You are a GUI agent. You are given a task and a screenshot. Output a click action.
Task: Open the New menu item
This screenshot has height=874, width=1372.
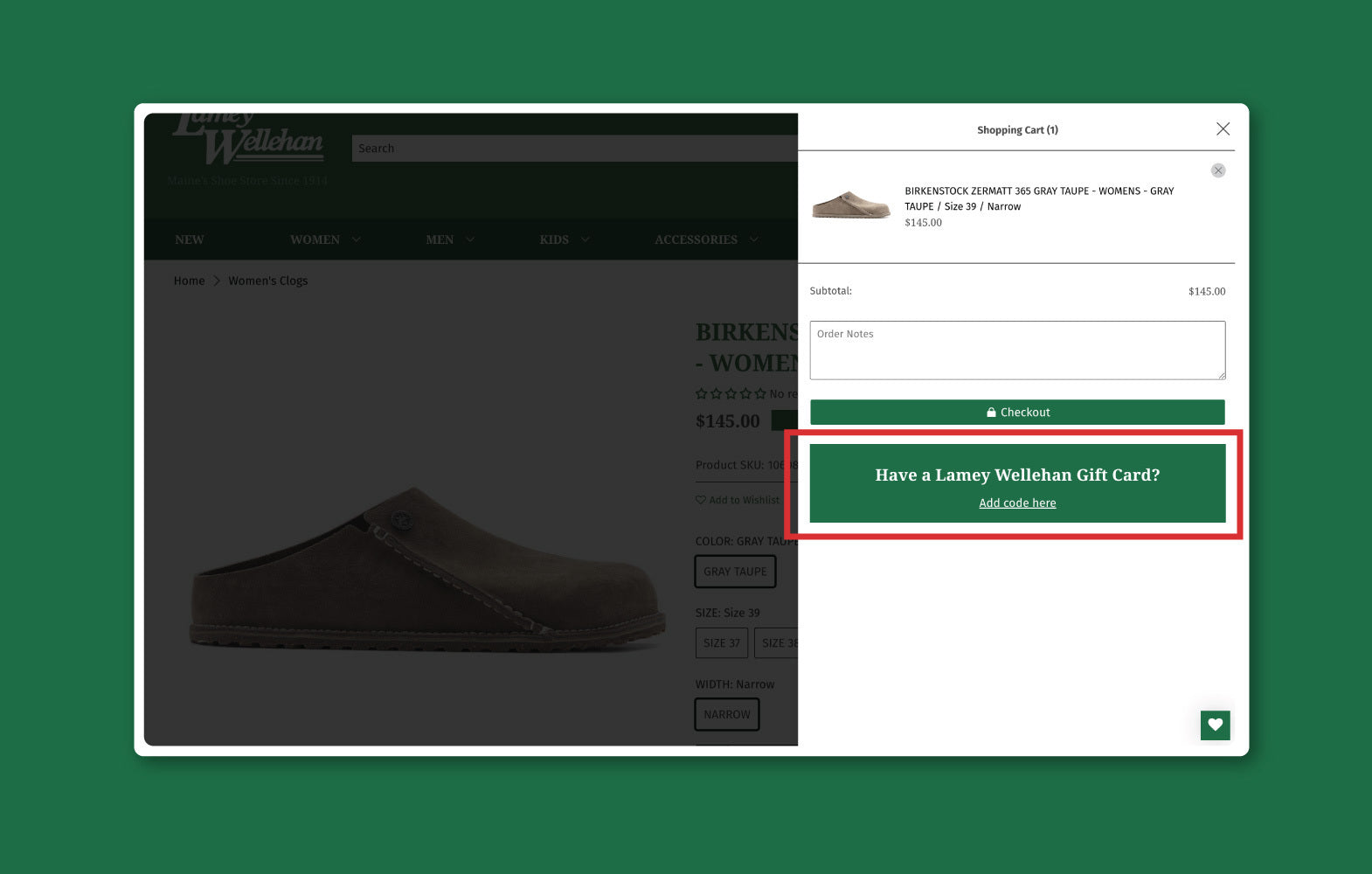(189, 239)
